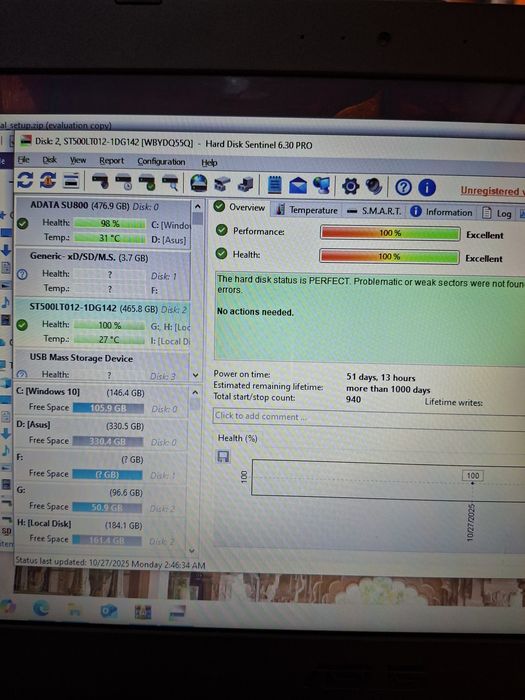Click the status last updated text in status bar
The height and width of the screenshot is (700, 525).
click(x=110, y=563)
